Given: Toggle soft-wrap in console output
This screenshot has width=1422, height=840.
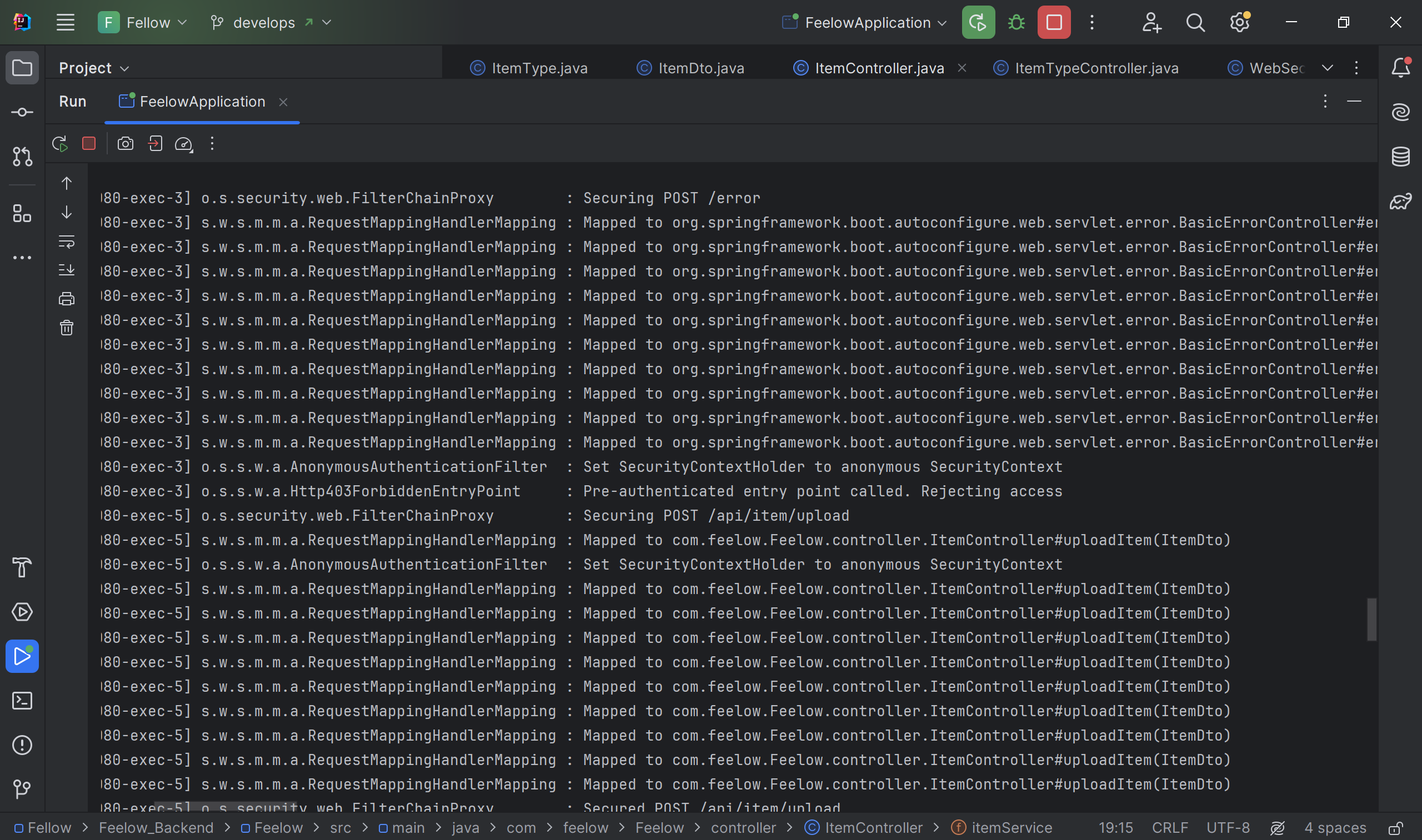Looking at the screenshot, I should pyautogui.click(x=67, y=242).
